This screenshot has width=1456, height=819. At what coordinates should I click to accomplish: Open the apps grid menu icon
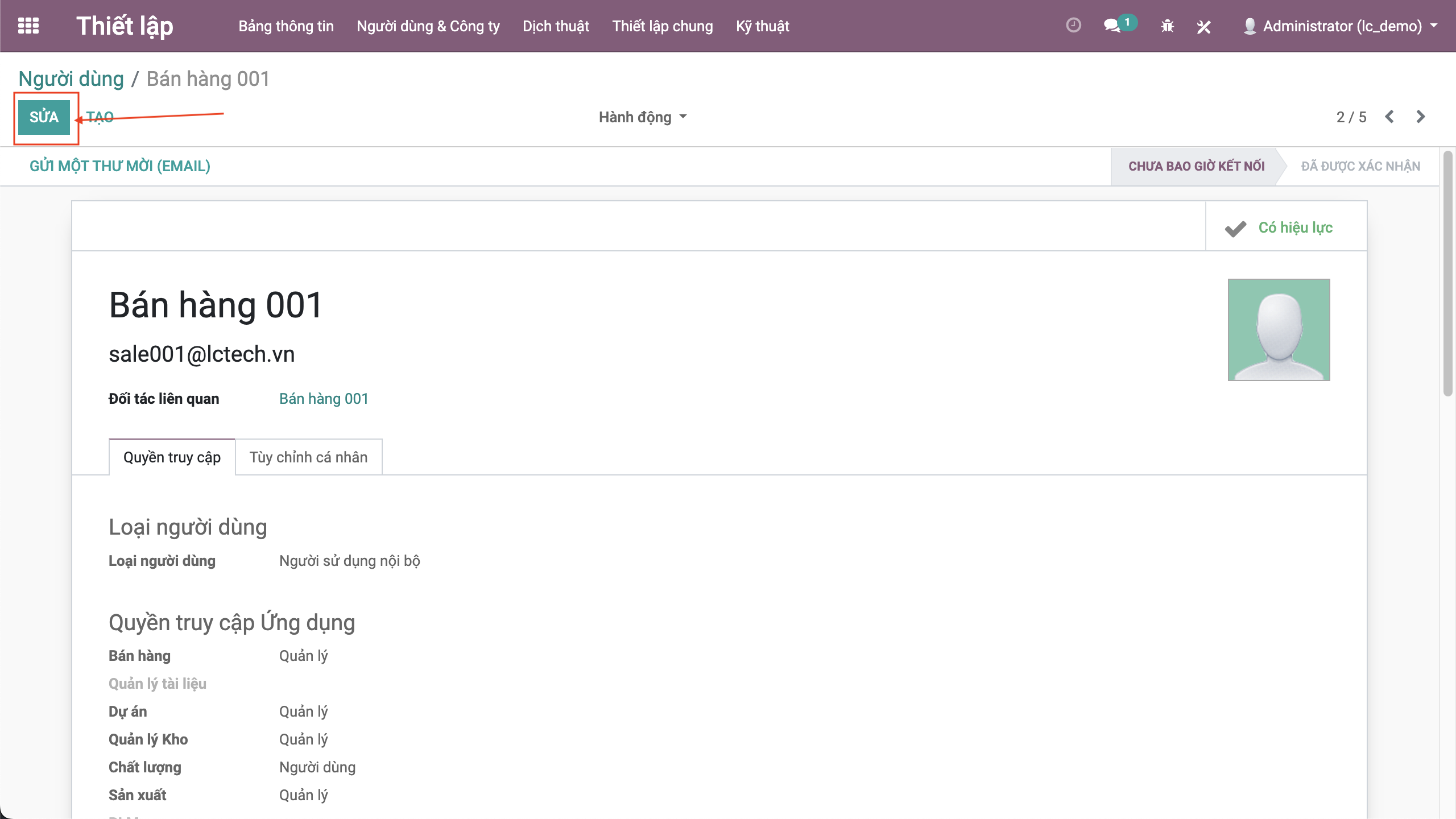point(28,26)
